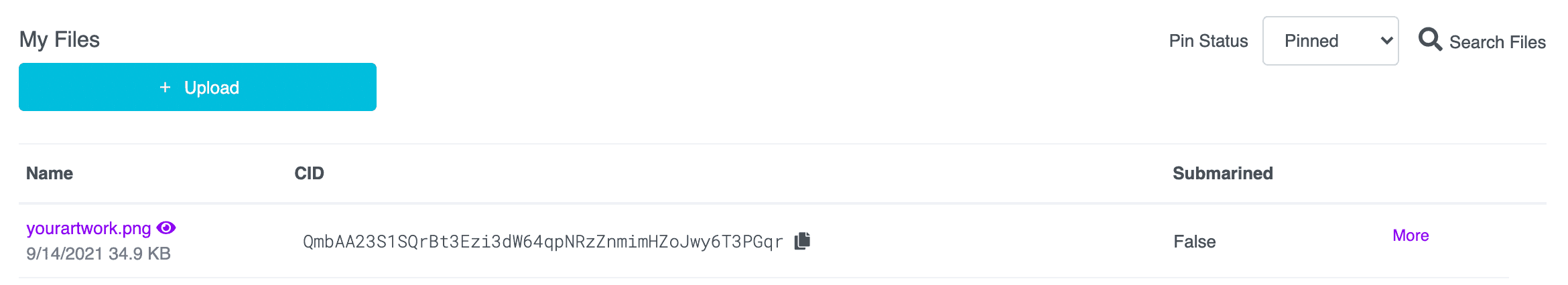Preview yourartwork.png with the eye icon
The height and width of the screenshot is (285, 1568).
click(166, 228)
